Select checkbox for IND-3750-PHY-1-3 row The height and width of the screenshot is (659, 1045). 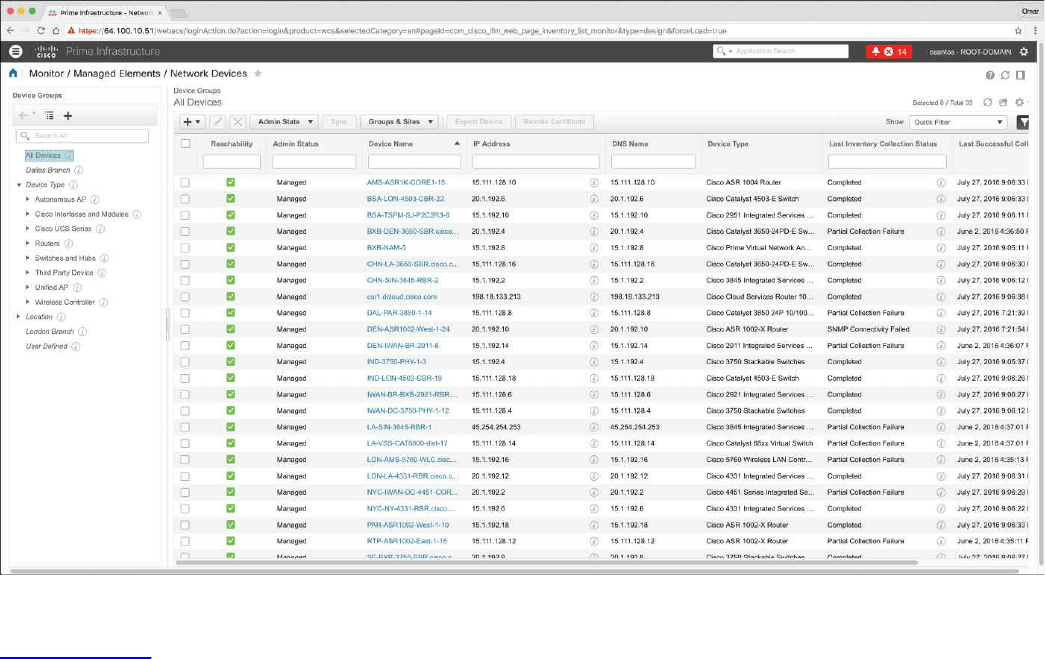(x=185, y=362)
